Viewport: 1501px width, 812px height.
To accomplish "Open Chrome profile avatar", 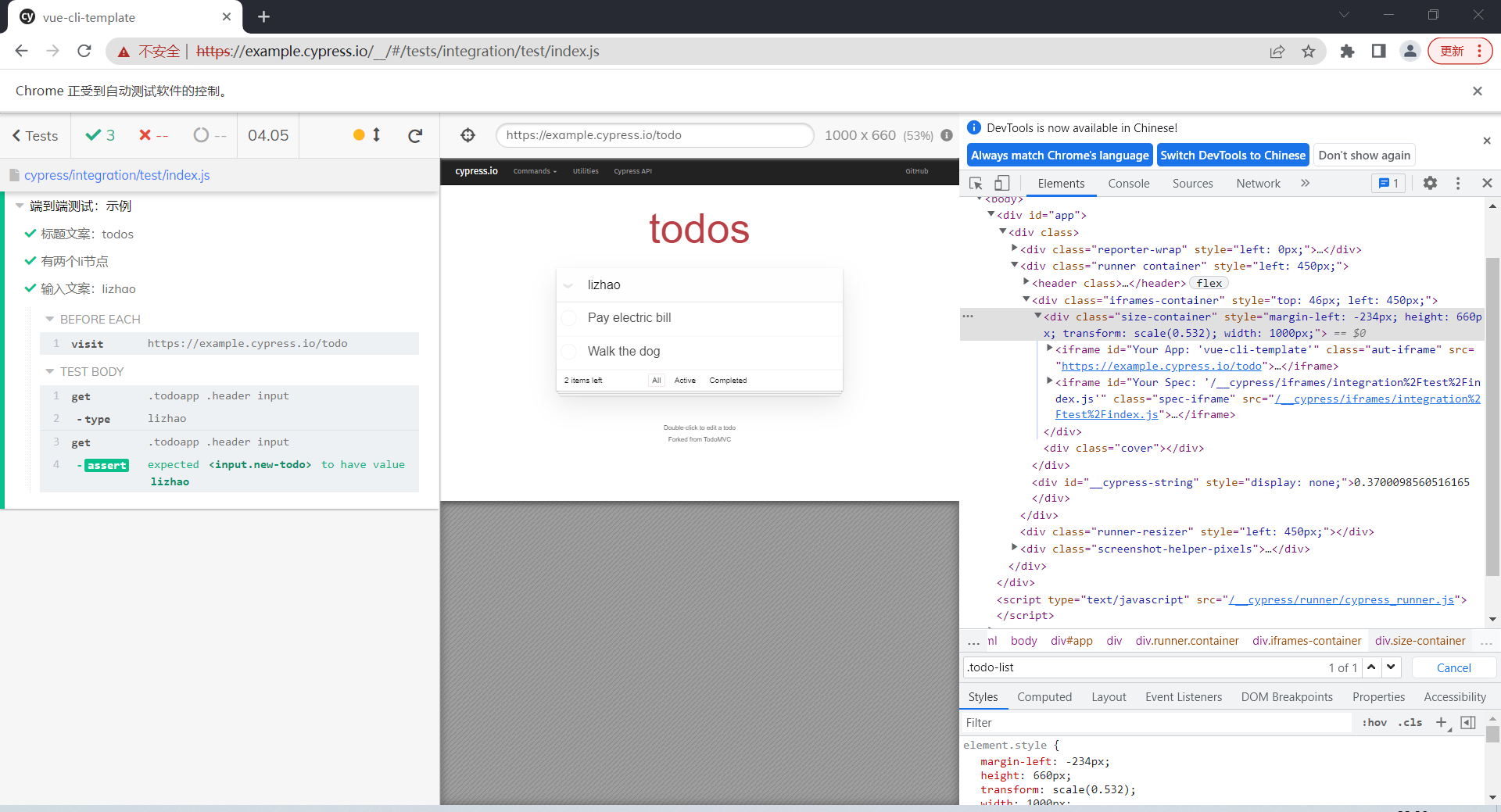I will tap(1410, 51).
